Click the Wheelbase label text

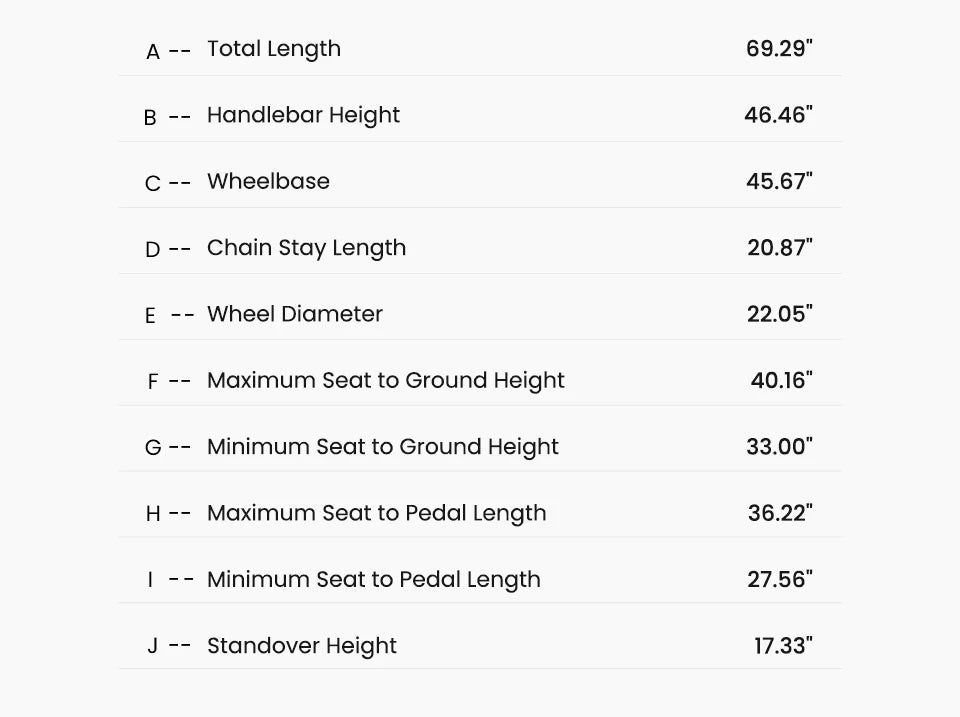(x=268, y=181)
